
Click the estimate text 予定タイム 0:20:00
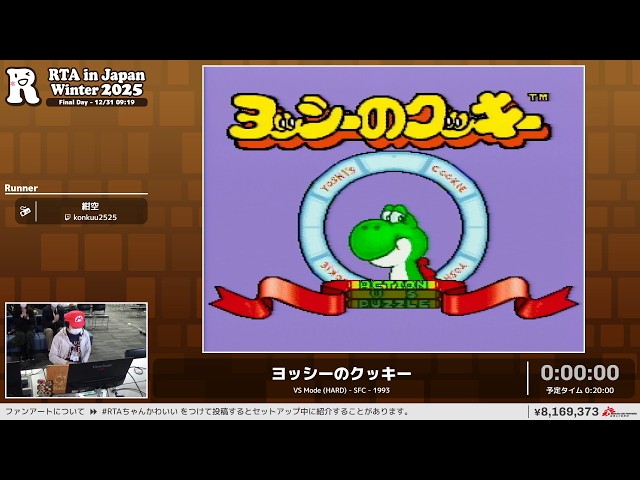click(580, 391)
